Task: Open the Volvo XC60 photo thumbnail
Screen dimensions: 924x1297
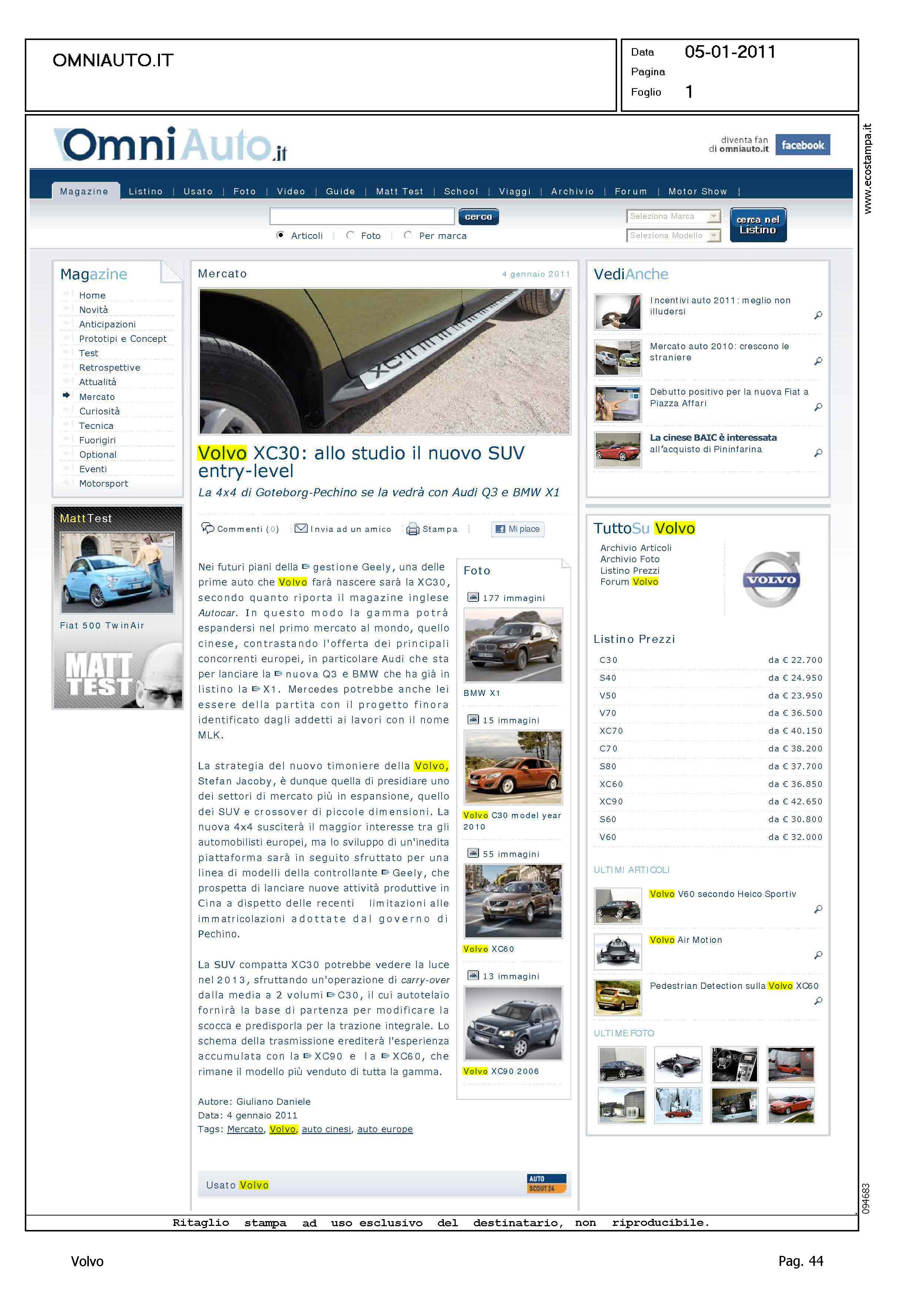Action: 513,900
